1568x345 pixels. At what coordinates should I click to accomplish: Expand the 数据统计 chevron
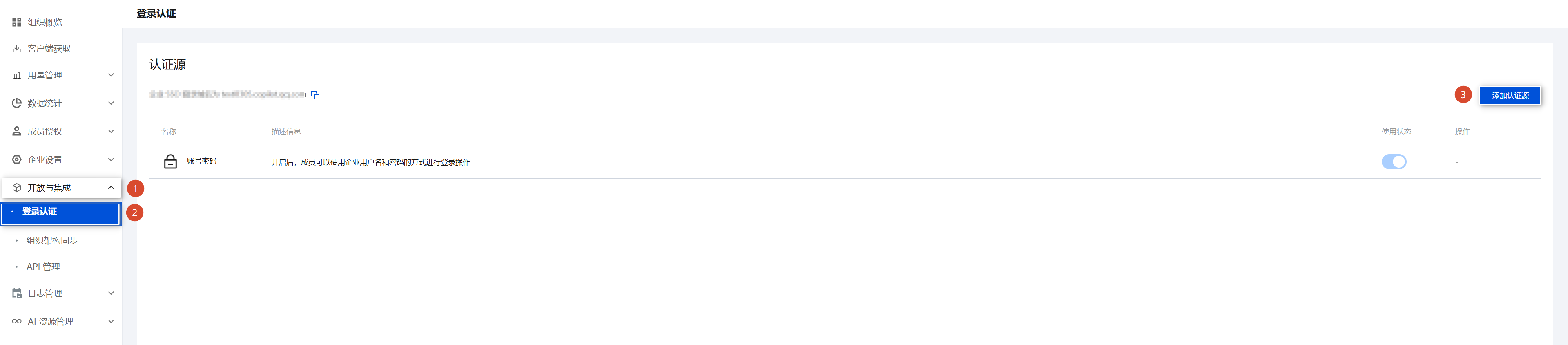pos(111,103)
